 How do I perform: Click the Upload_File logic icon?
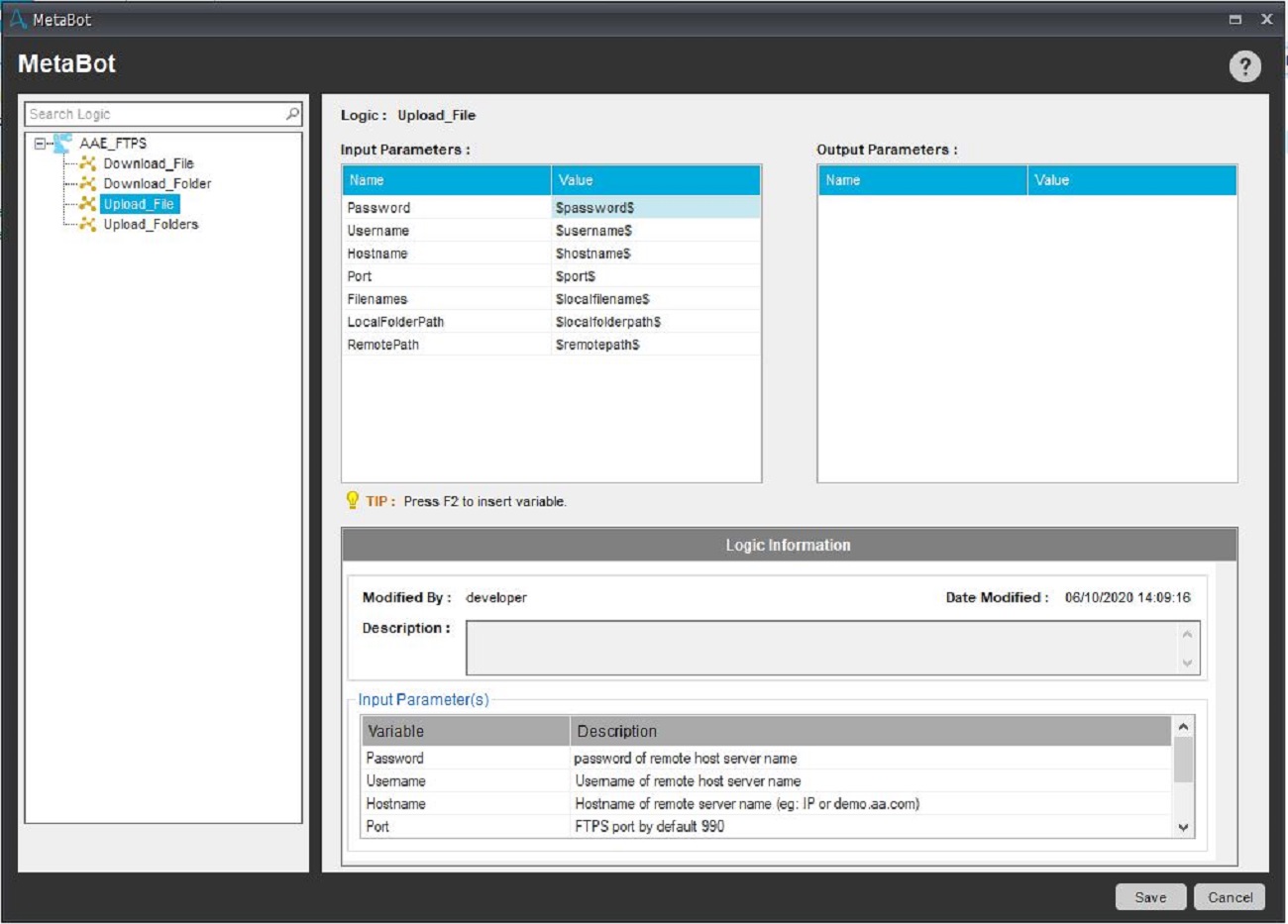click(88, 204)
